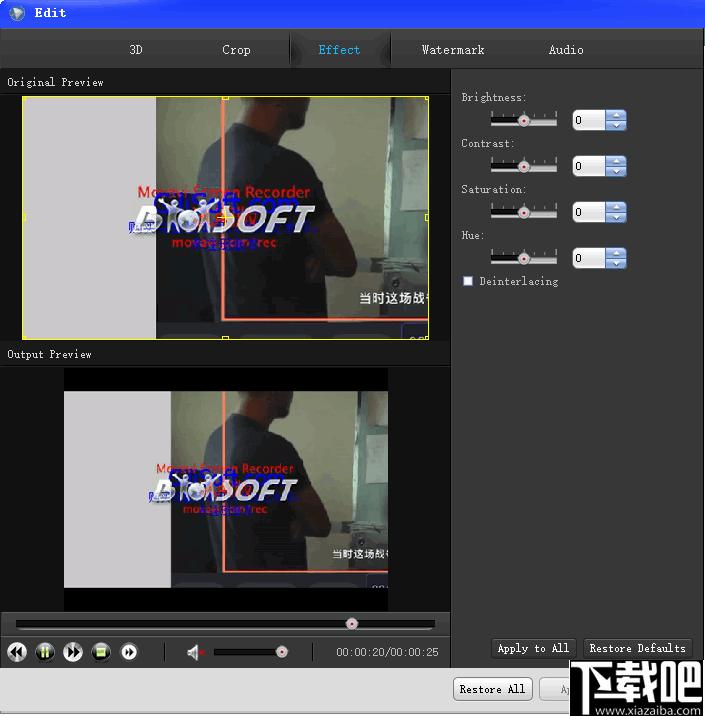Viewport: 705px width, 716px height.
Task: Pause the video preview
Action: tap(45, 652)
